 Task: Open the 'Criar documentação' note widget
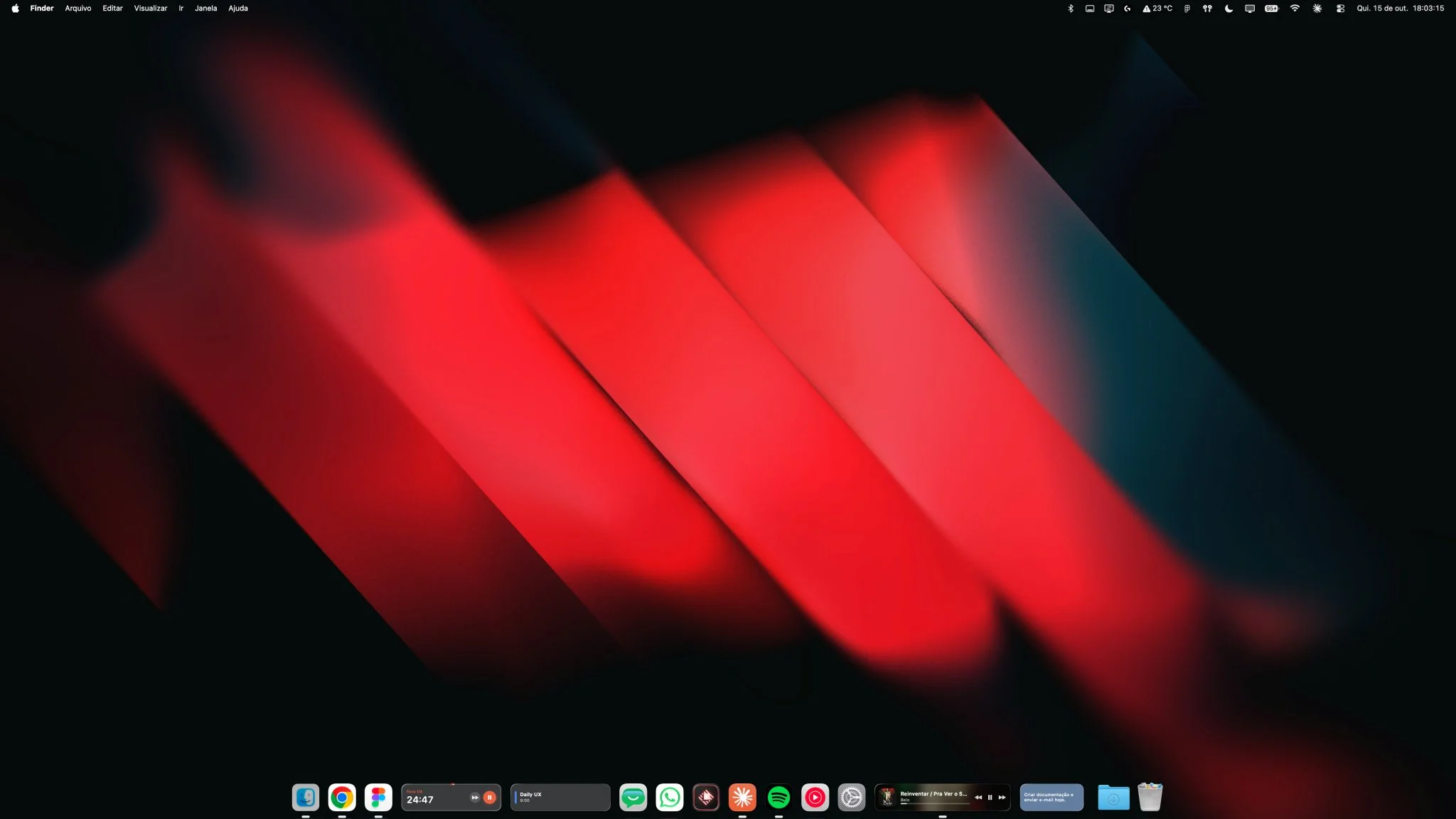click(x=1051, y=798)
